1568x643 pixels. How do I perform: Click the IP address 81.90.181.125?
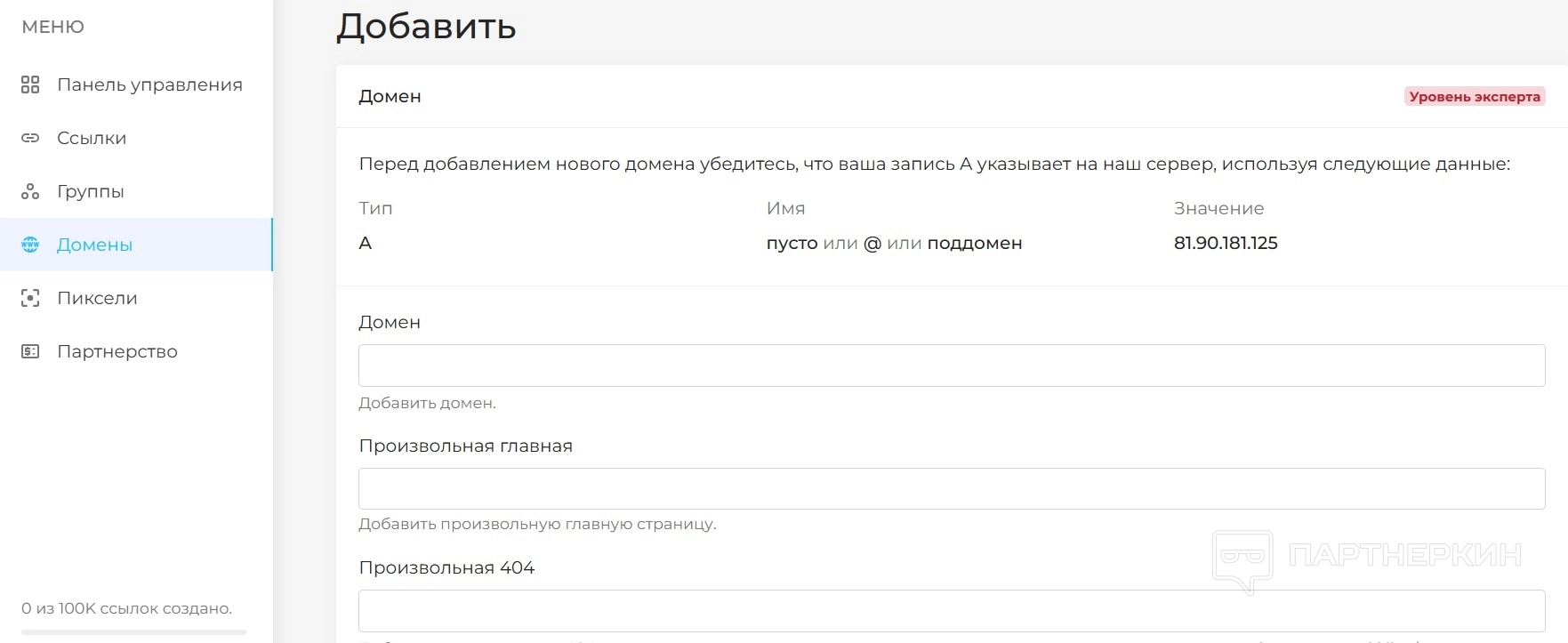(1226, 243)
